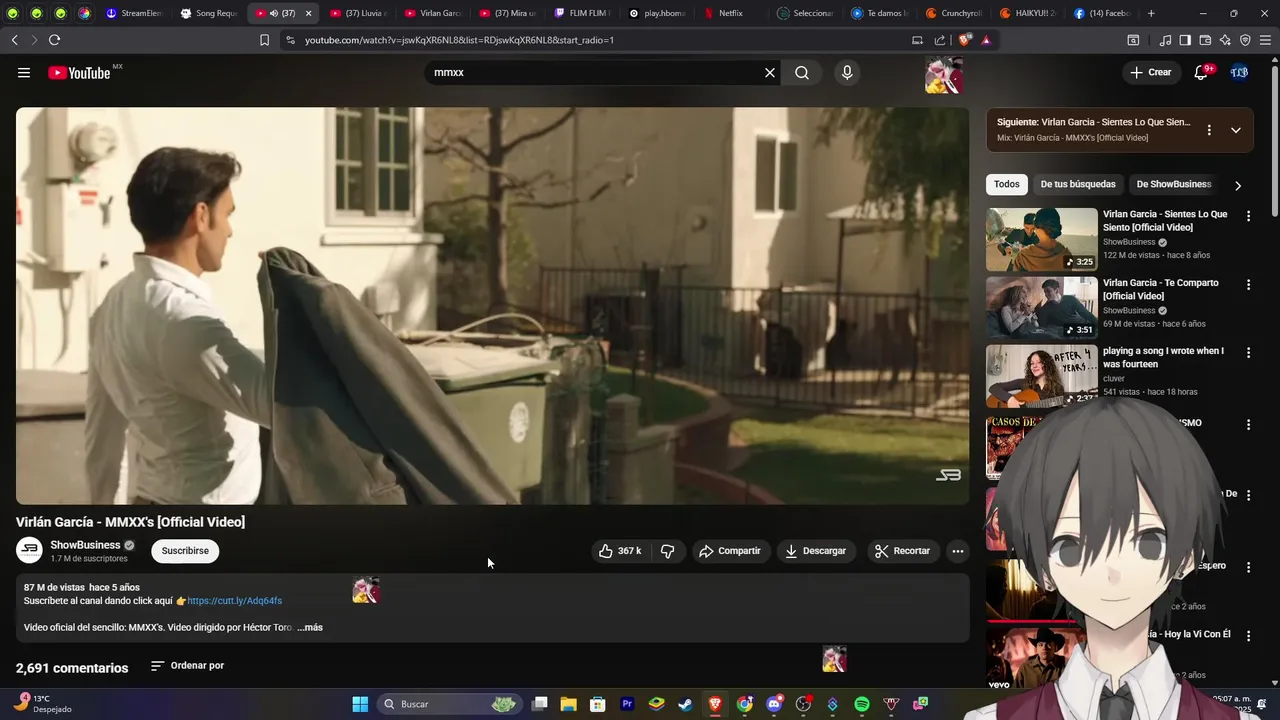The width and height of the screenshot is (1280, 720).
Task: Collapse the mix playlist panel chevron
Action: point(1236,130)
